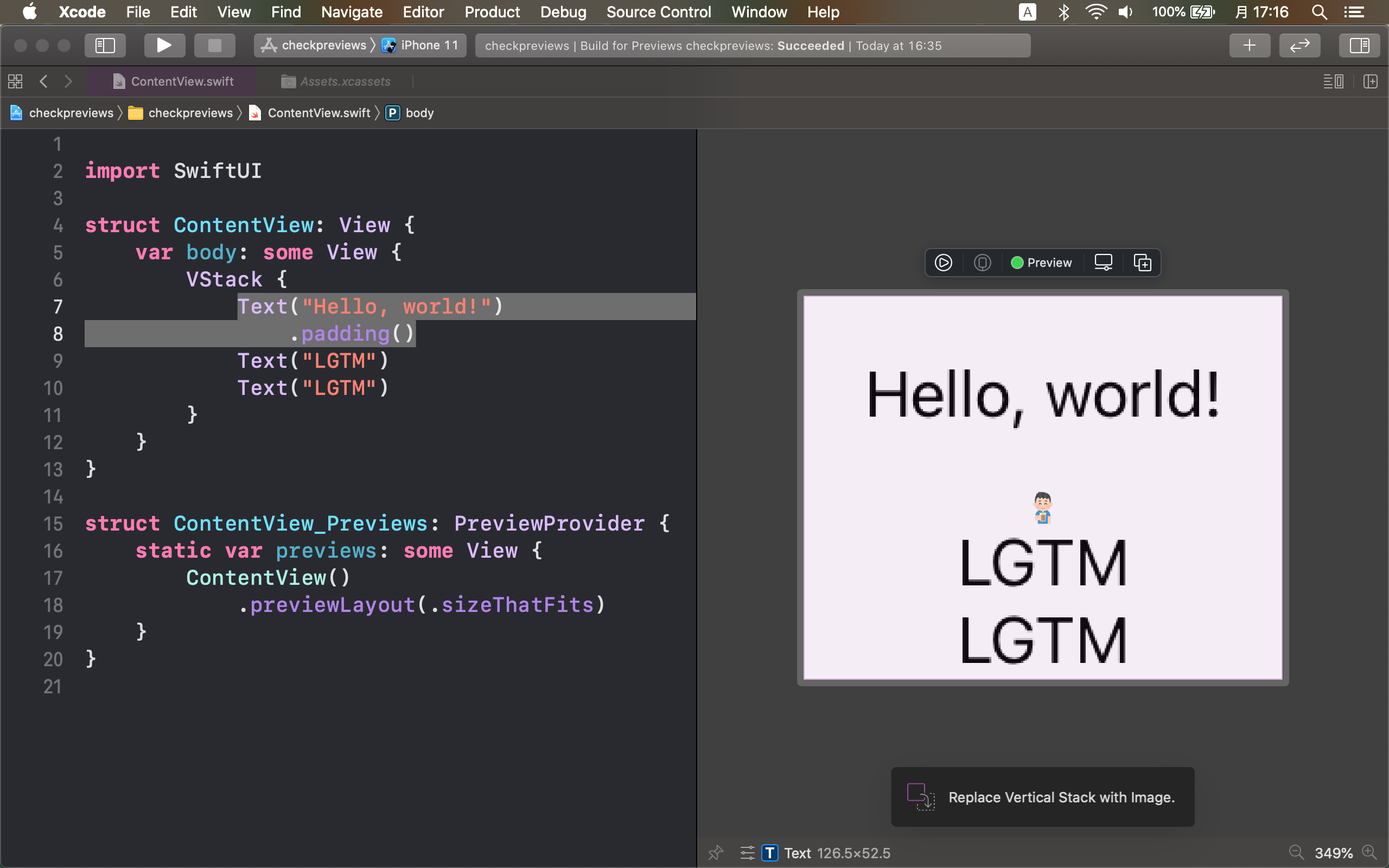This screenshot has width=1389, height=868.
Task: Switch to the Assets.xcassets tab
Action: [x=345, y=81]
